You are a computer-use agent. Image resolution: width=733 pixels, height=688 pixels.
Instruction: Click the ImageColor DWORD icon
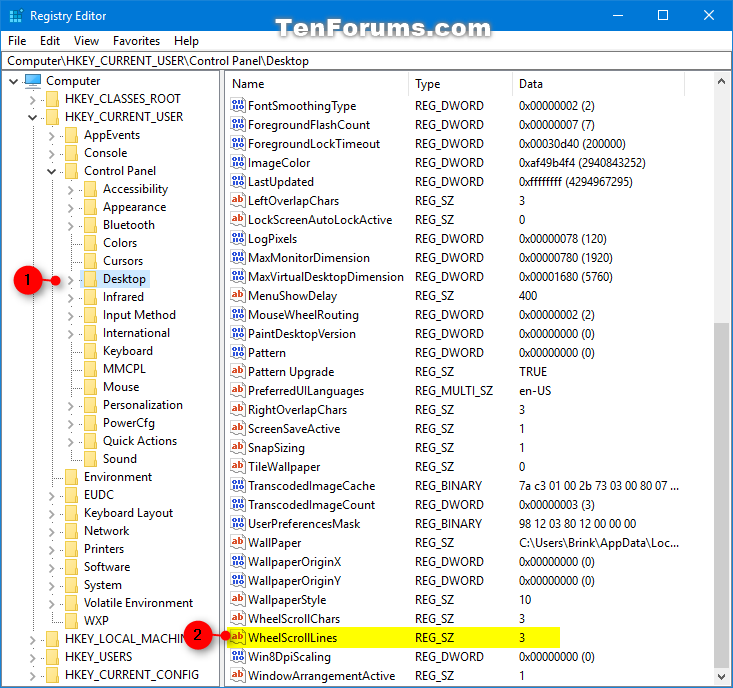point(237,162)
